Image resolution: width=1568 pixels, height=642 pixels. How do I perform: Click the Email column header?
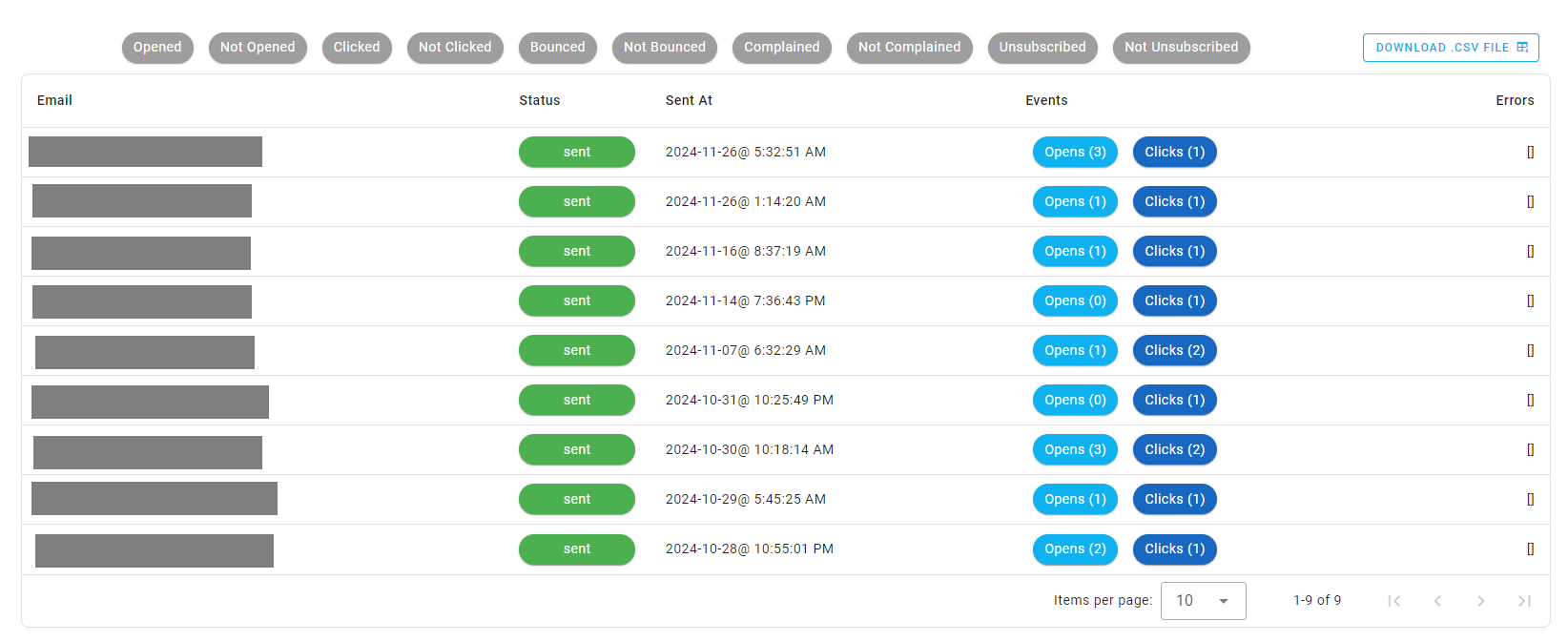[x=54, y=100]
